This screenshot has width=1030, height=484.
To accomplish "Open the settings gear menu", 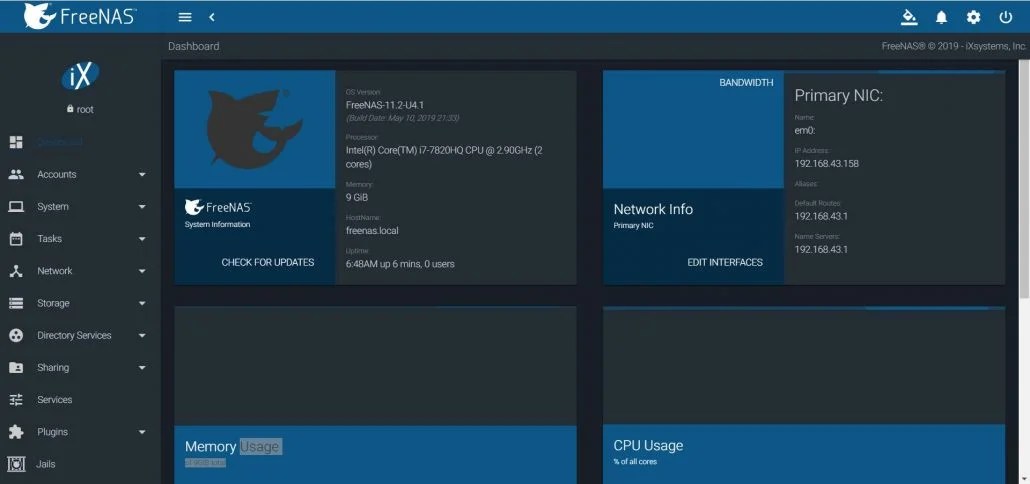I will (x=974, y=17).
